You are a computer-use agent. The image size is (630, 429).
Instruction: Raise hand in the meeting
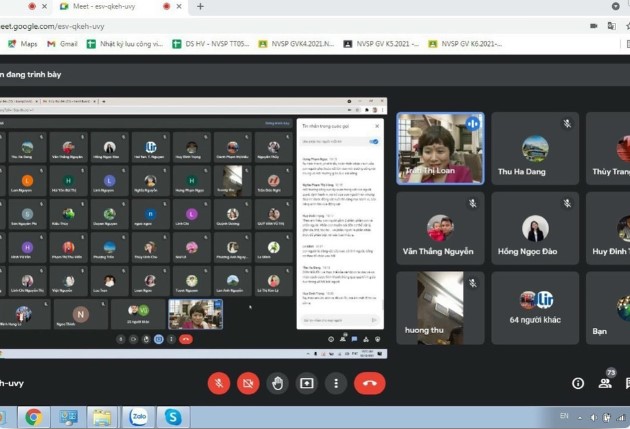click(277, 383)
